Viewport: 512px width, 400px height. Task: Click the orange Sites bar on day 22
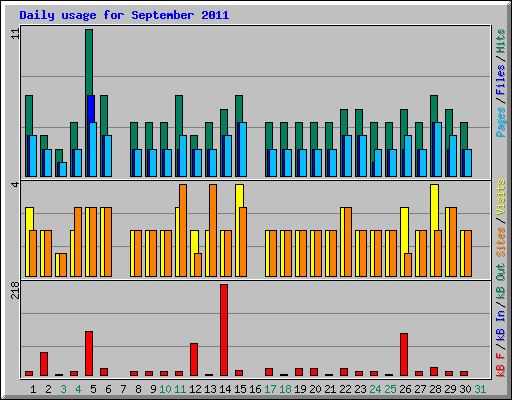coord(348,242)
